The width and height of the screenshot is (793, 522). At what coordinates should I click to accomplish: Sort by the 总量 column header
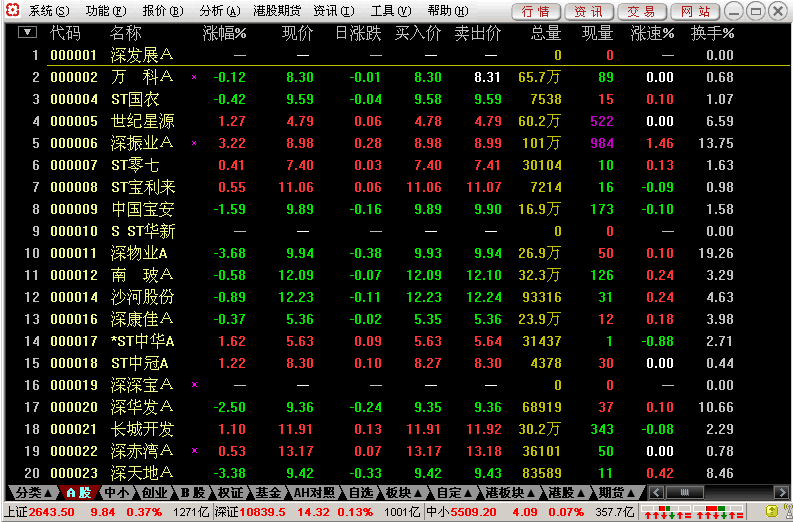click(546, 33)
